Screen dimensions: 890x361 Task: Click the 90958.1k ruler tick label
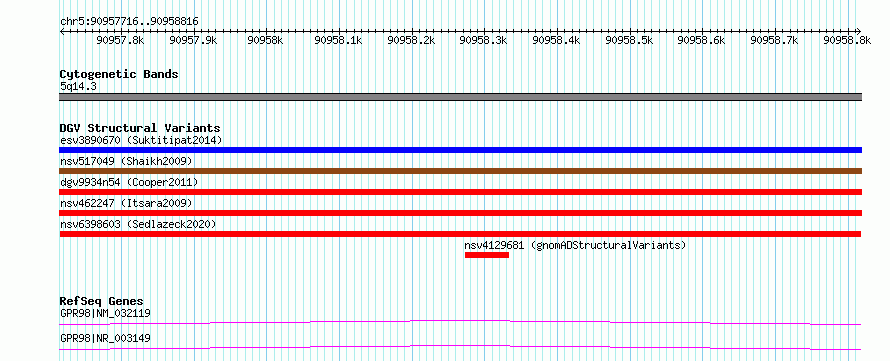[x=338, y=40]
